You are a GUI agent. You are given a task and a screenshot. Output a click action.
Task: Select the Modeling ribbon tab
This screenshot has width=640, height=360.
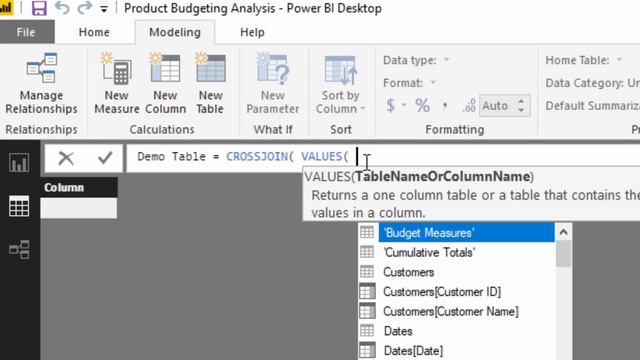pos(175,32)
